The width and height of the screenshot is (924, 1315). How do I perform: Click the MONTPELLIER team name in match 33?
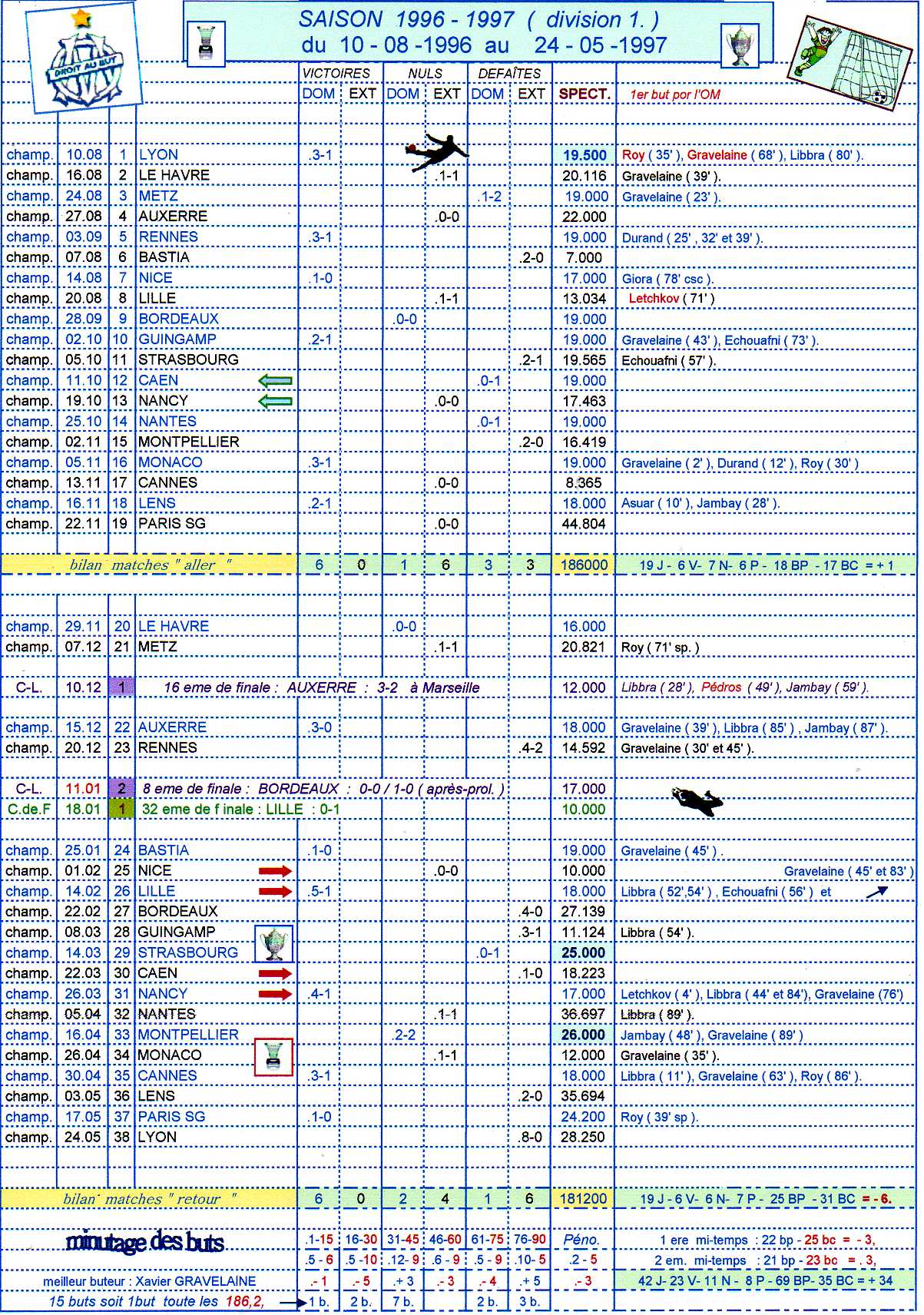188,1035
